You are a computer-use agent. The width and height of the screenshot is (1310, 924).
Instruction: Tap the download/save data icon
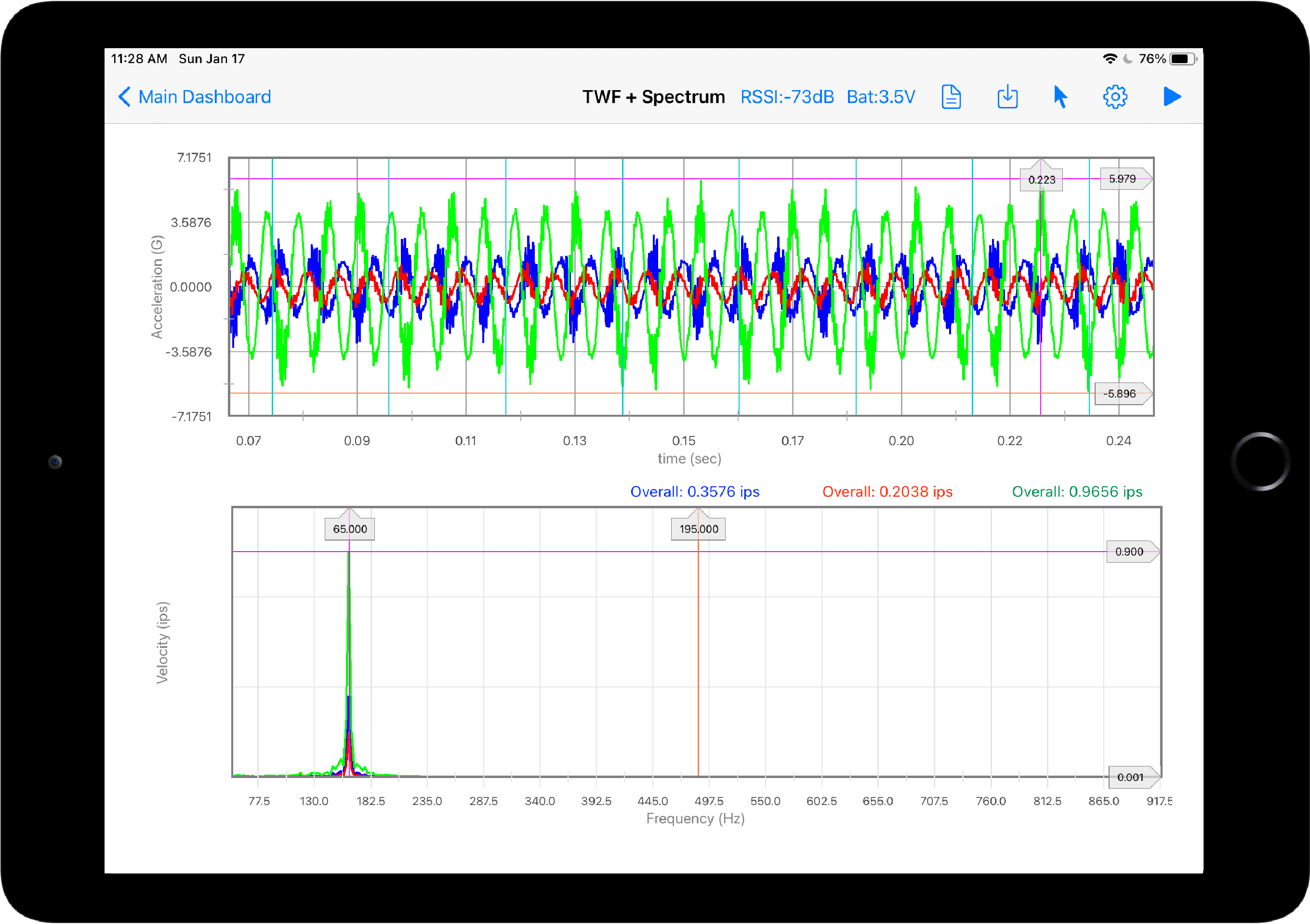pyautogui.click(x=1007, y=97)
